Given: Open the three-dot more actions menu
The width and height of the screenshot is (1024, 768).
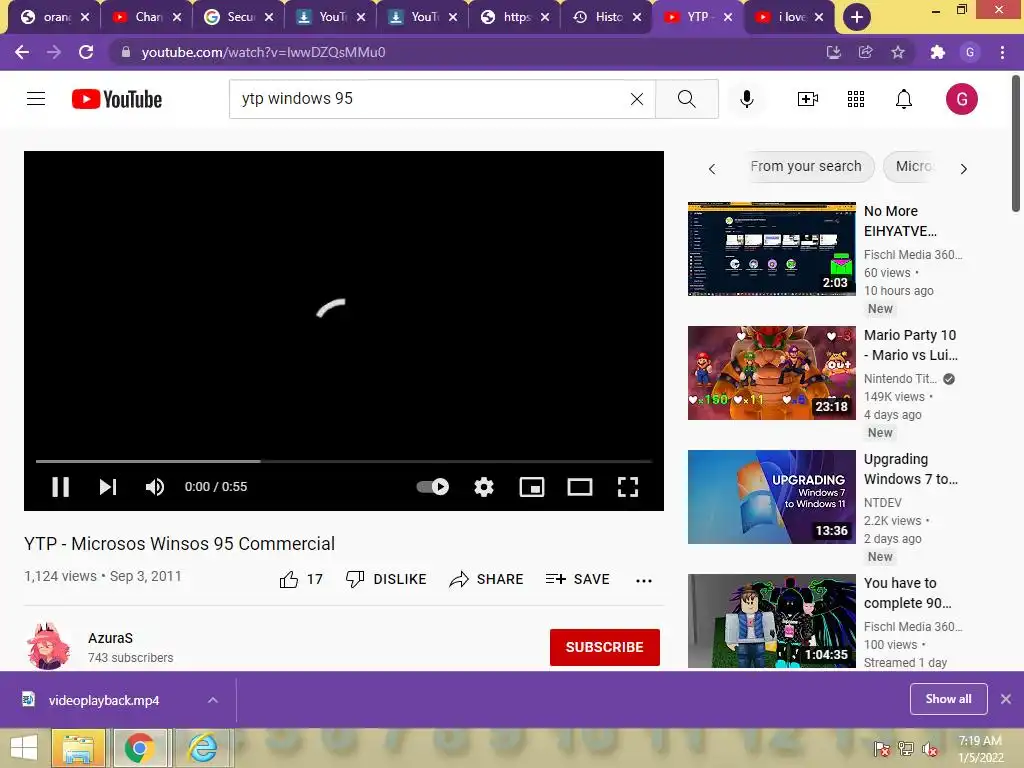Looking at the screenshot, I should [x=644, y=580].
